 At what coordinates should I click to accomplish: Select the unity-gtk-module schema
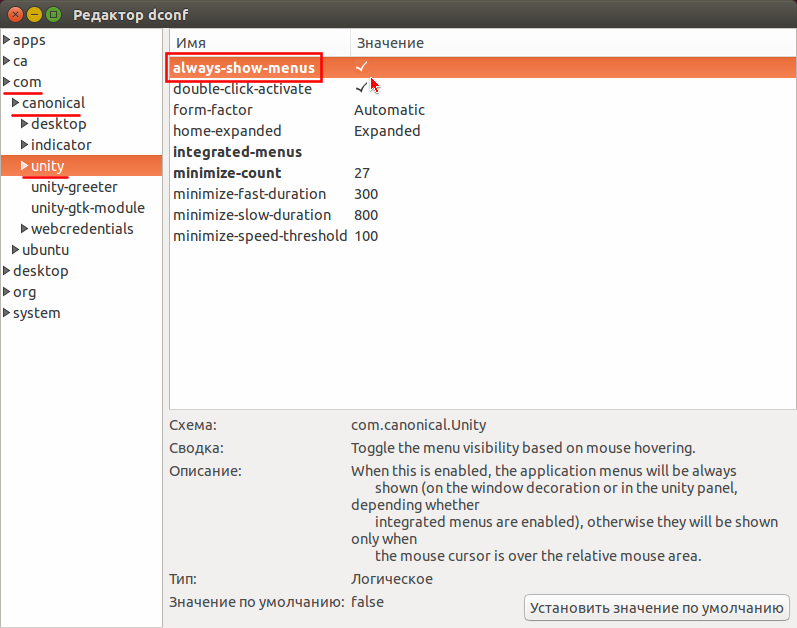tap(88, 208)
